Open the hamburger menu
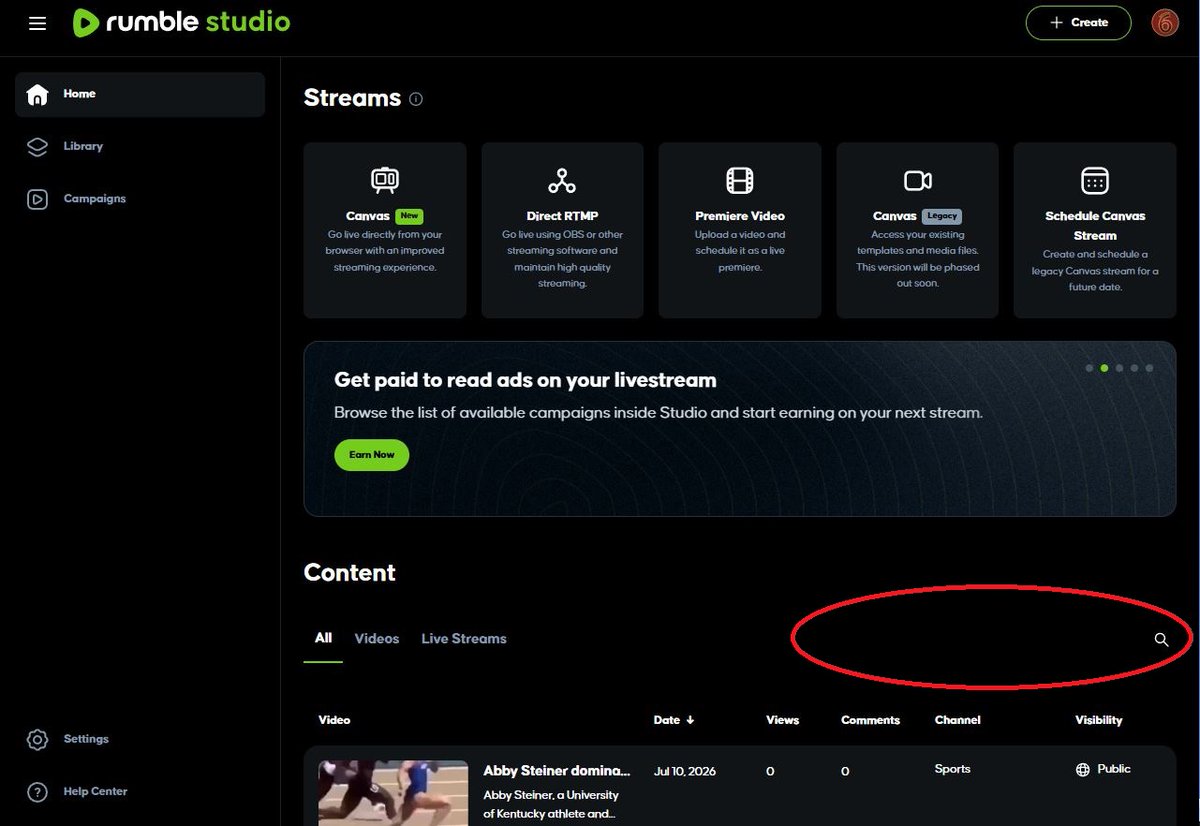 click(x=37, y=23)
